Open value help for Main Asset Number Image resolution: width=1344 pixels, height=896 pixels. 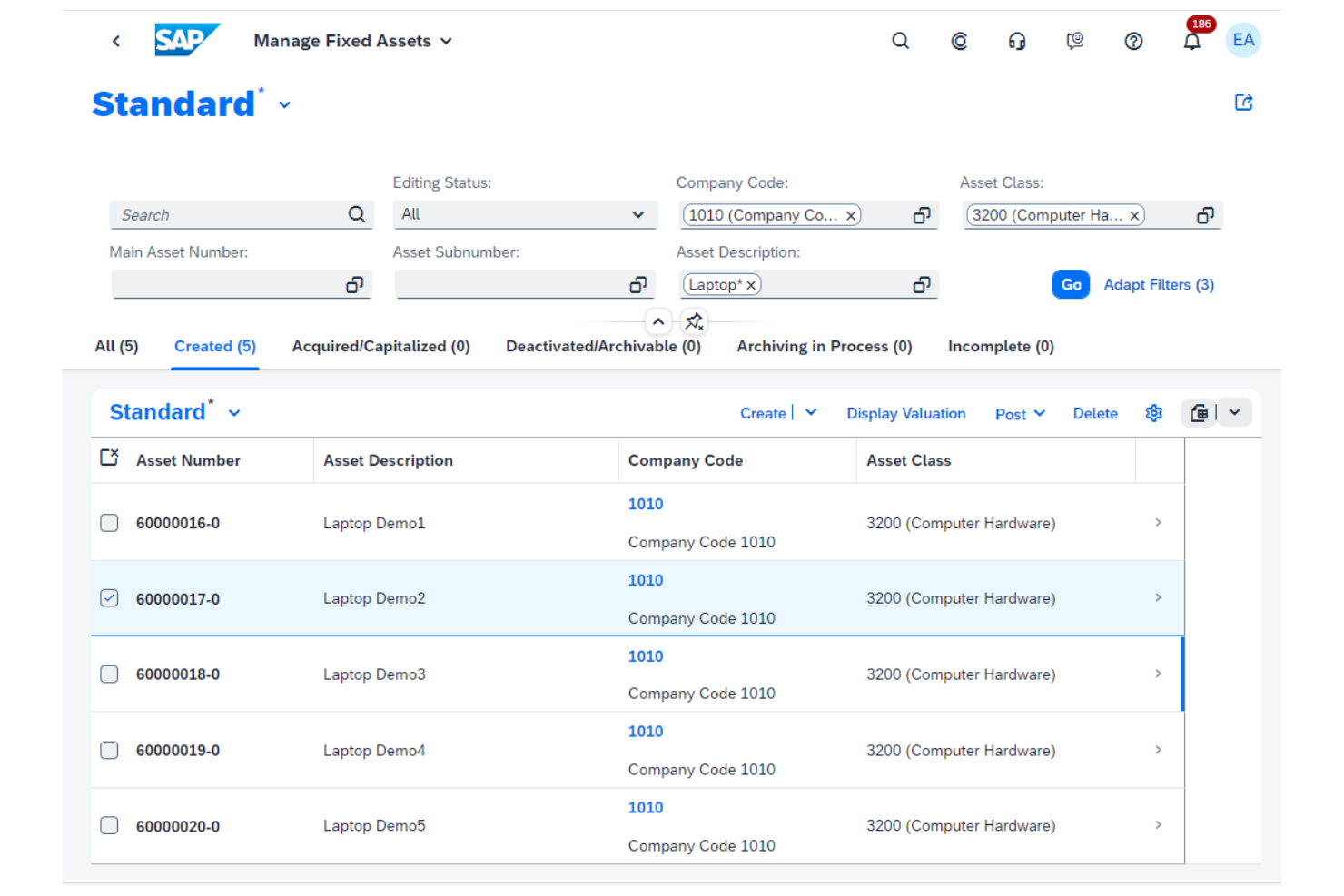tap(354, 284)
